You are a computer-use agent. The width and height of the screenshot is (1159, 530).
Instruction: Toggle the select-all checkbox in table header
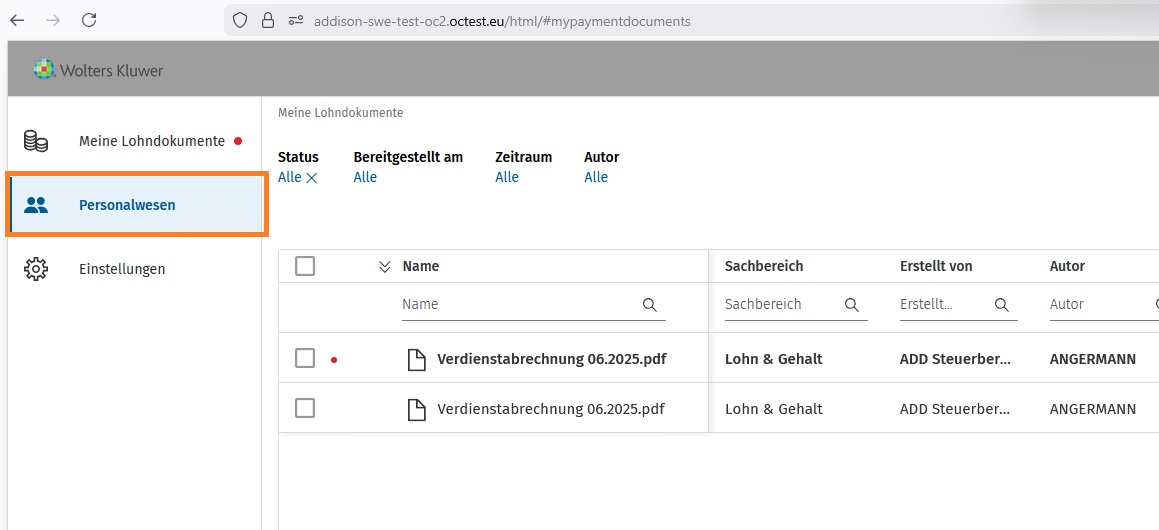305,266
